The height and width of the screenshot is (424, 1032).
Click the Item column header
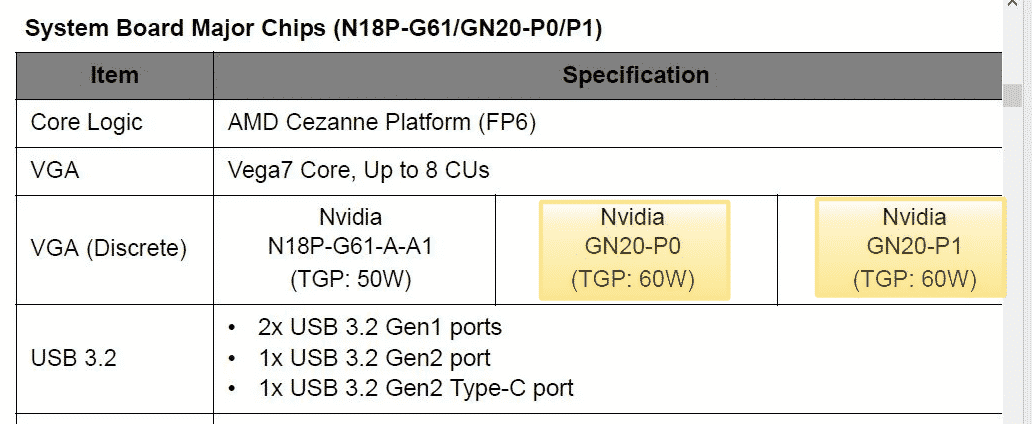coord(114,75)
